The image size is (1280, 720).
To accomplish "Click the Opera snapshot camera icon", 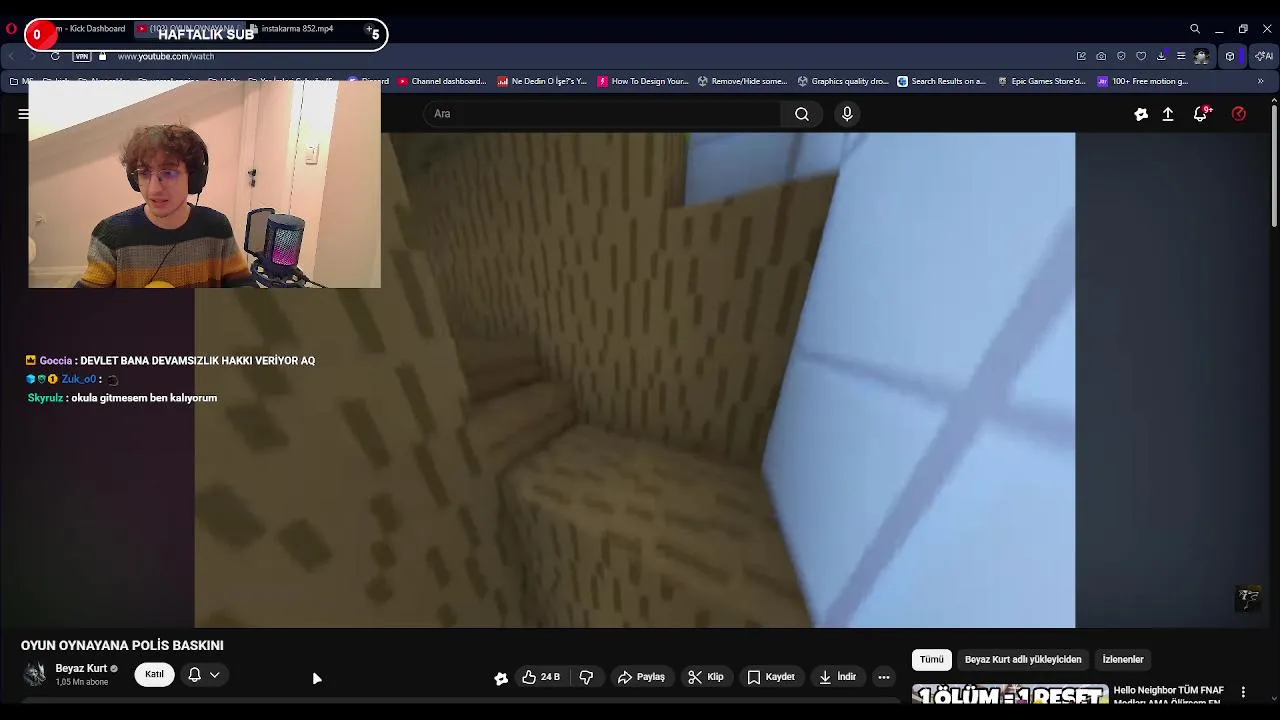I will [1101, 56].
